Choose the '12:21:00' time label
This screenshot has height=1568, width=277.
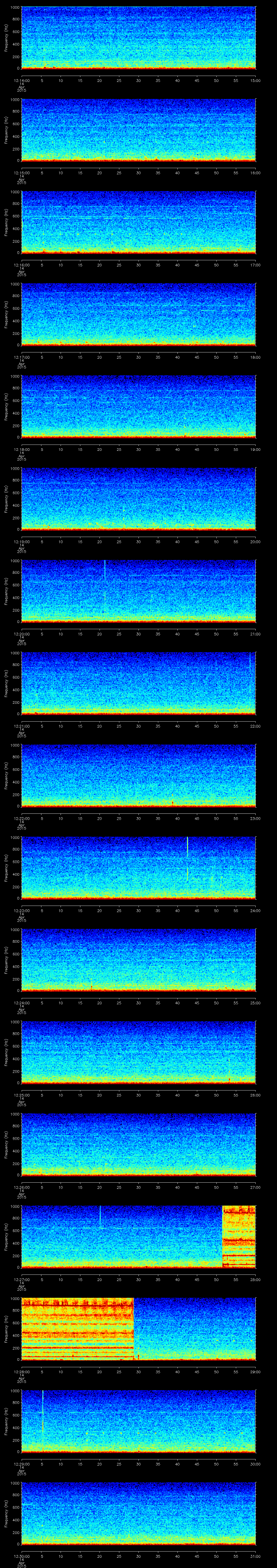(21, 726)
